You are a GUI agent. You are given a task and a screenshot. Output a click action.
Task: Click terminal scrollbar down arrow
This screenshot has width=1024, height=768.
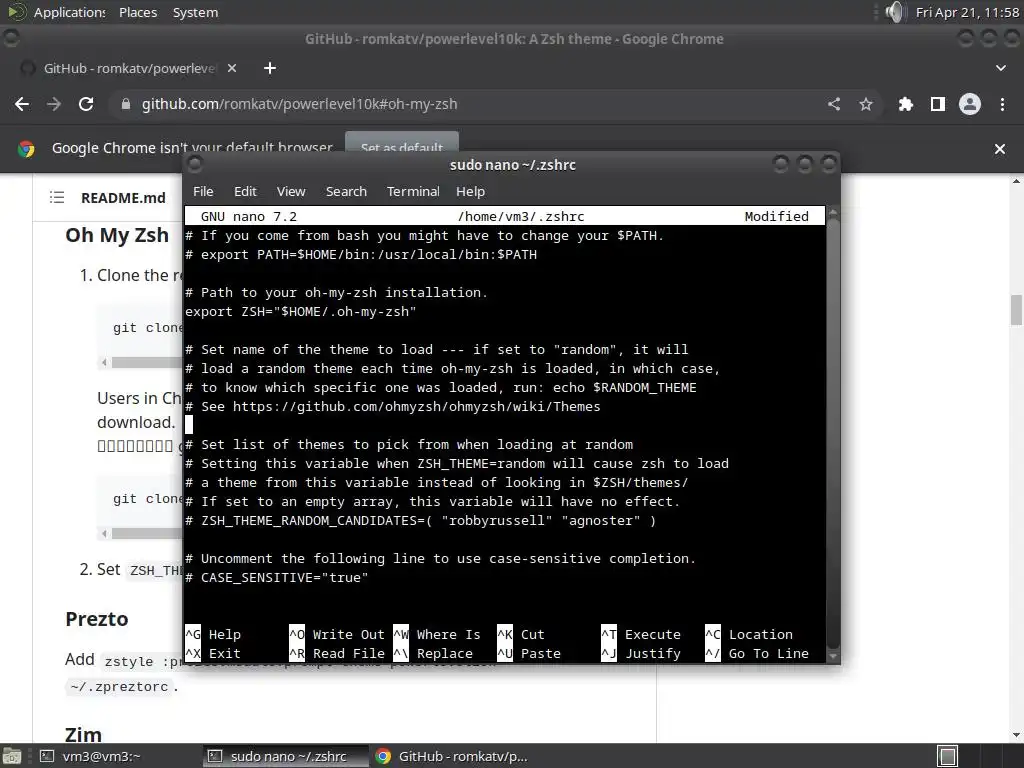(833, 656)
